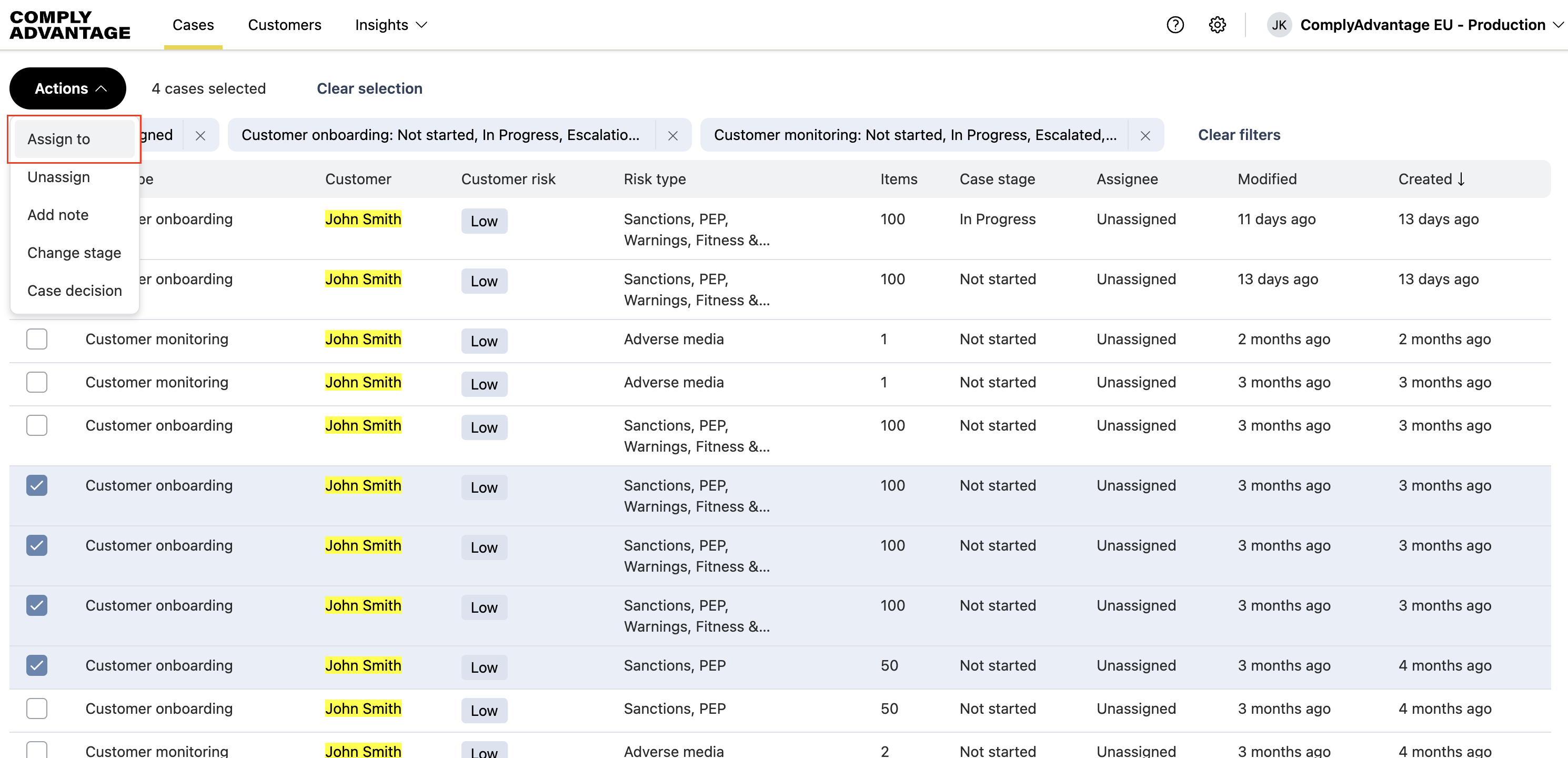Choose Assign to from Actions menu

58,139
